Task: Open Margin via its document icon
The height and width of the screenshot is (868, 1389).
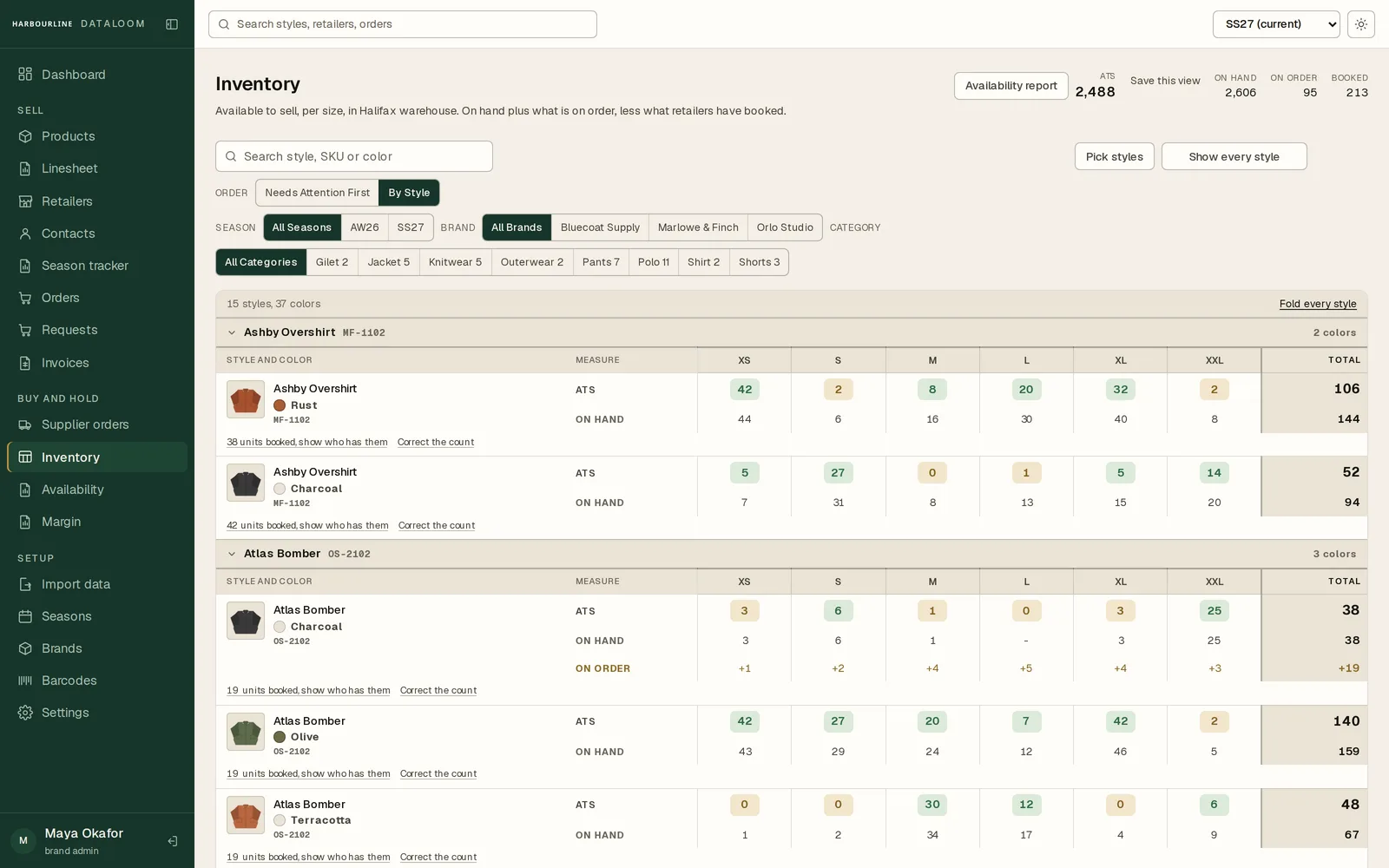Action: pyautogui.click(x=25, y=522)
